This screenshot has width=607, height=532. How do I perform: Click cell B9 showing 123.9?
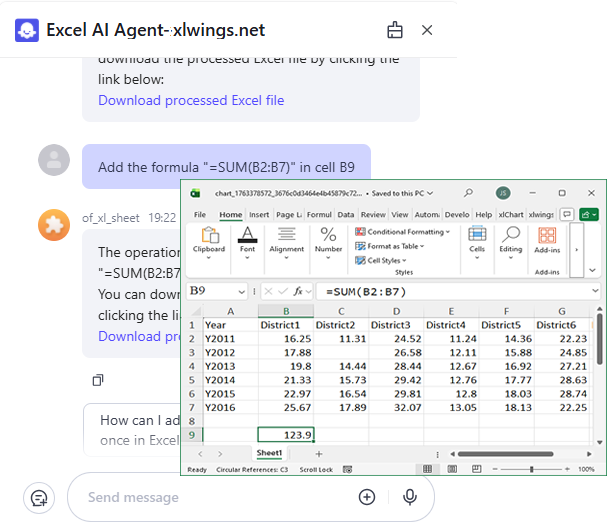click(286, 435)
